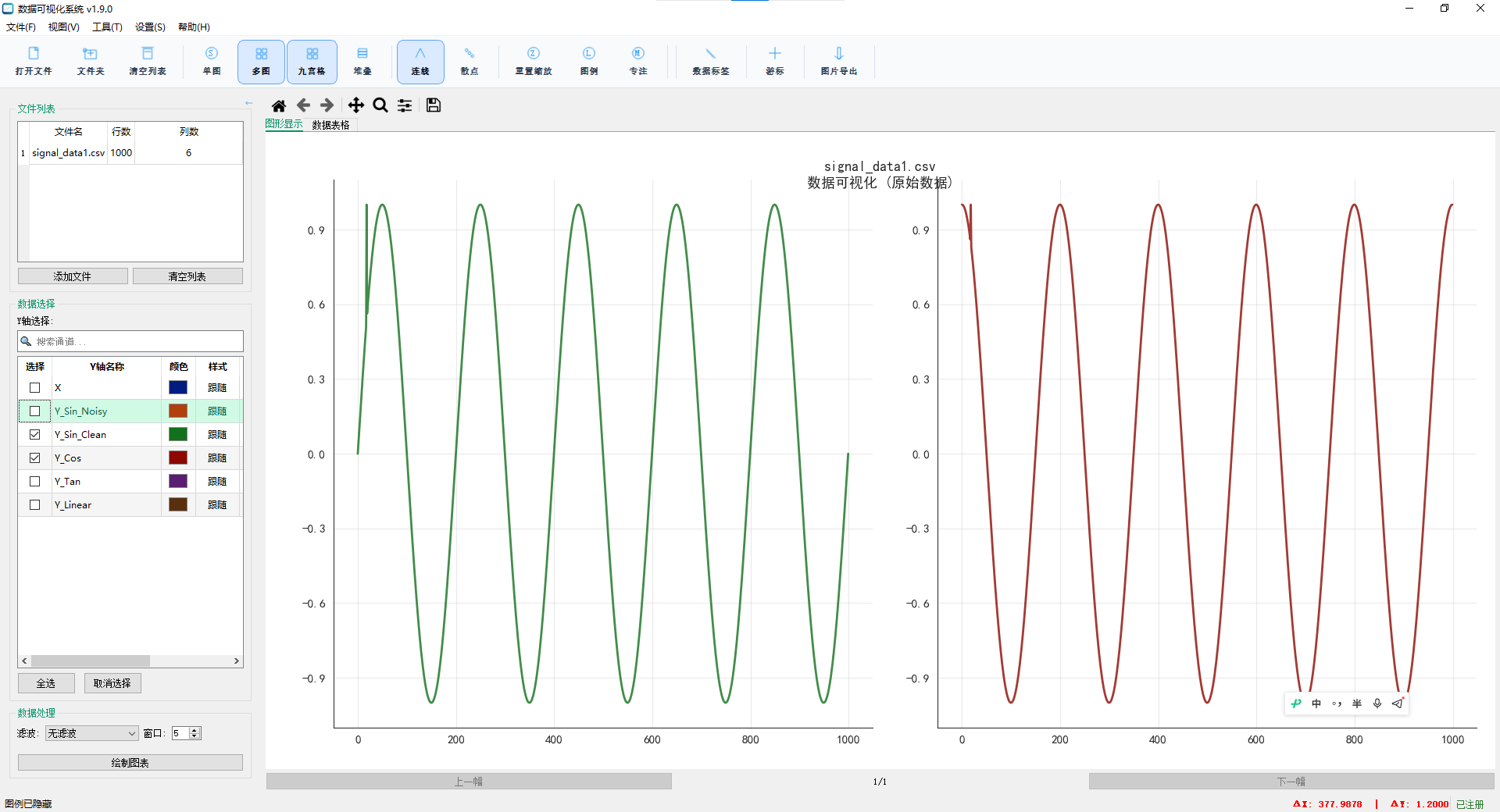Open the 样式 style cell for Y_Cos
The width and height of the screenshot is (1500, 812).
(x=218, y=458)
